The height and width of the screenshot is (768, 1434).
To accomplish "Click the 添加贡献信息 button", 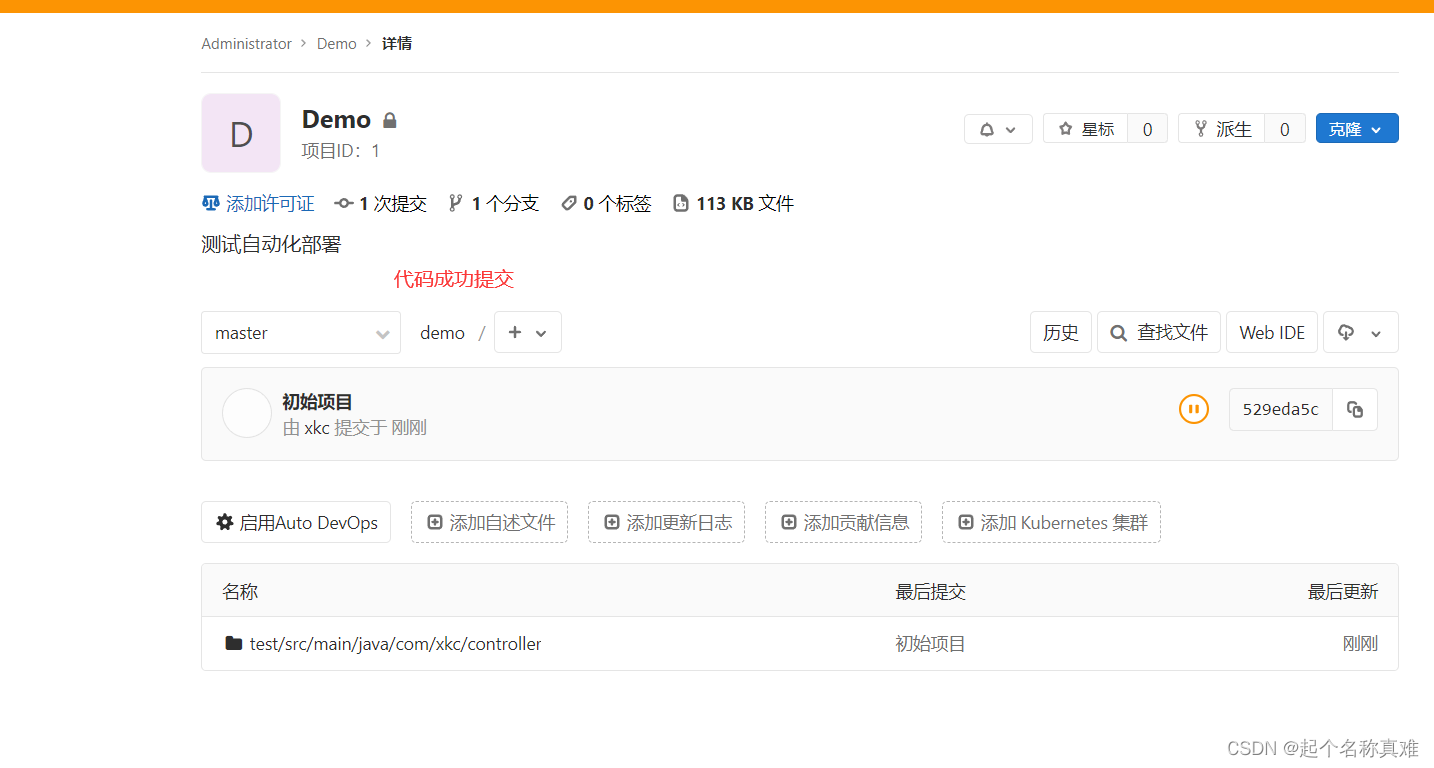I will tap(843, 522).
